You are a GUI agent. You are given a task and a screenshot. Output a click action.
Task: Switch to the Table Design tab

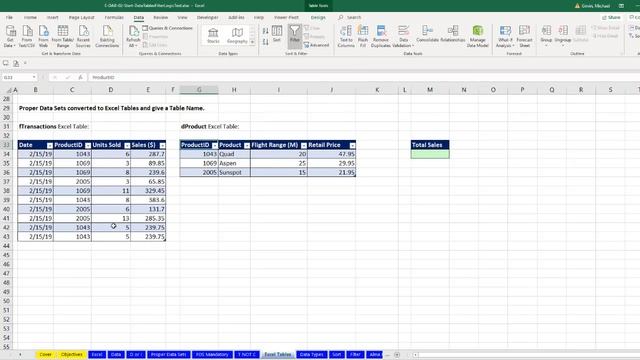coord(318,18)
